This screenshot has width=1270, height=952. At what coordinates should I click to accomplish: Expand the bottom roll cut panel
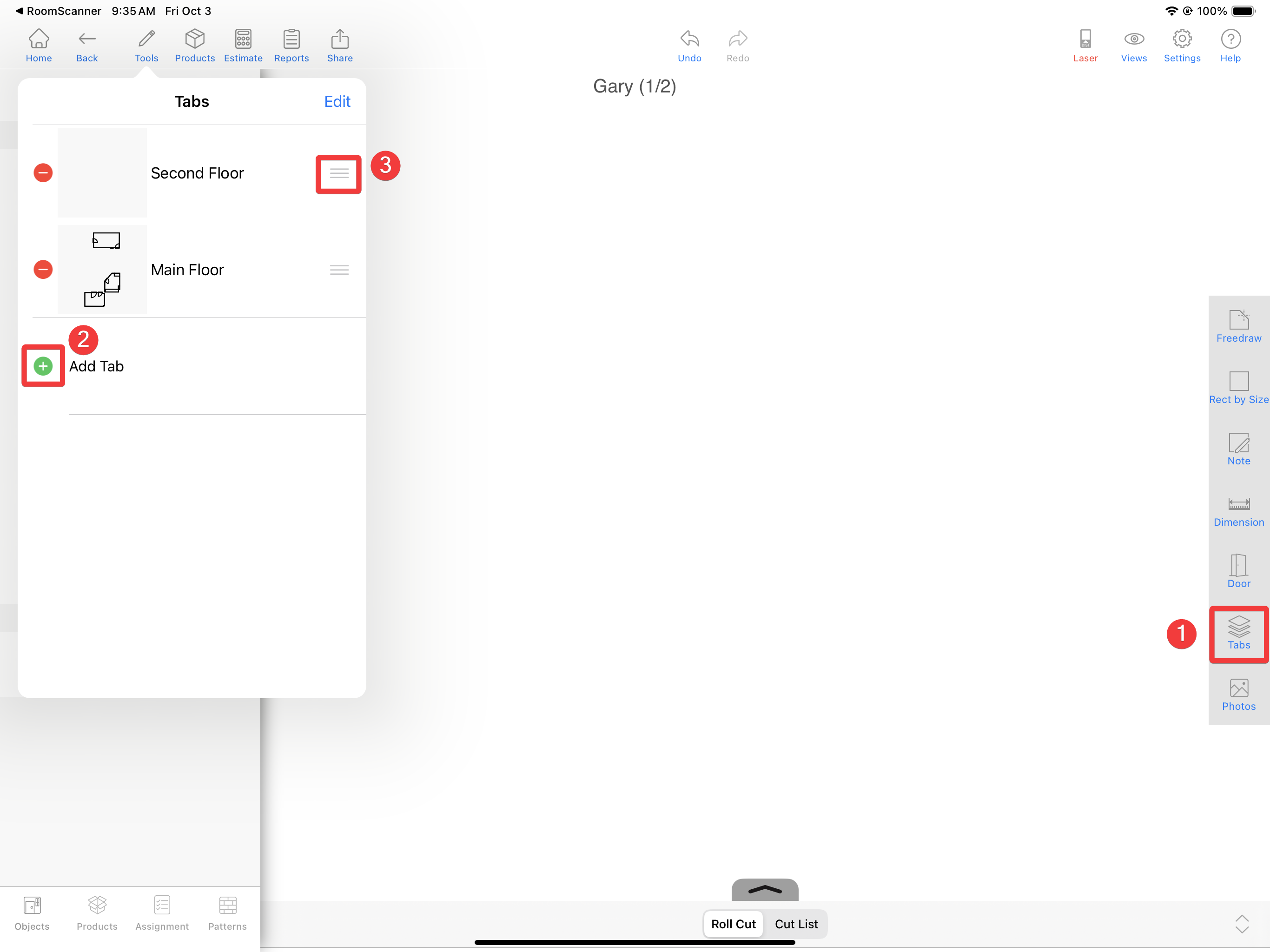764,889
